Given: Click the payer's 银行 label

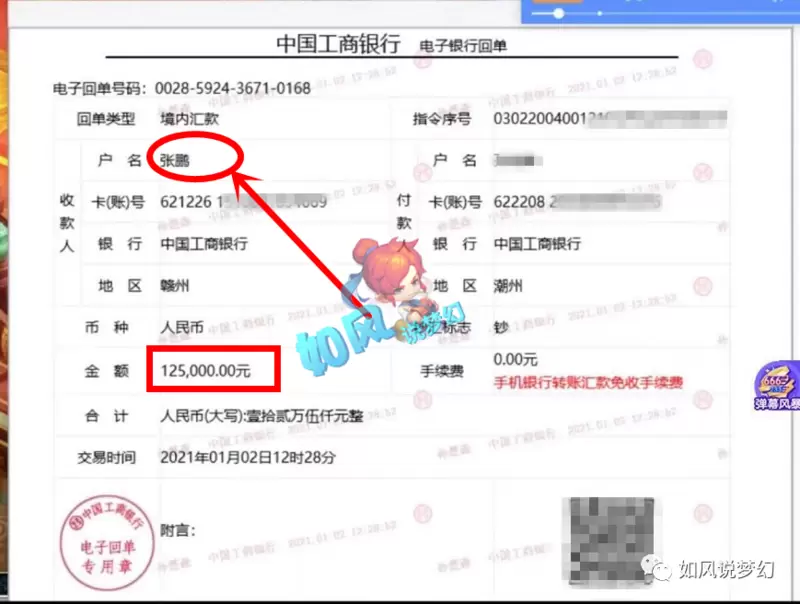Looking at the screenshot, I should 455,244.
